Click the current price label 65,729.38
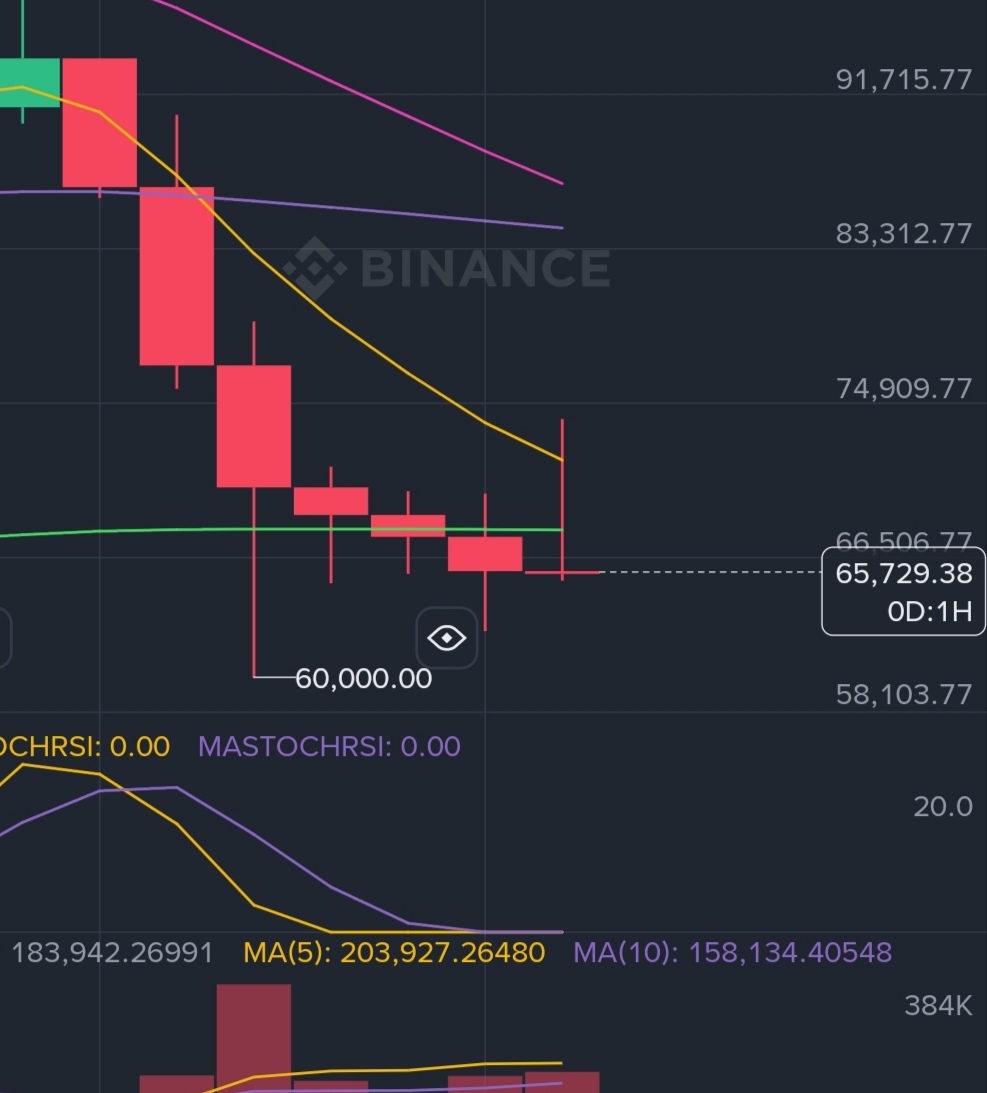The height and width of the screenshot is (1093, 987). pyautogui.click(x=903, y=574)
